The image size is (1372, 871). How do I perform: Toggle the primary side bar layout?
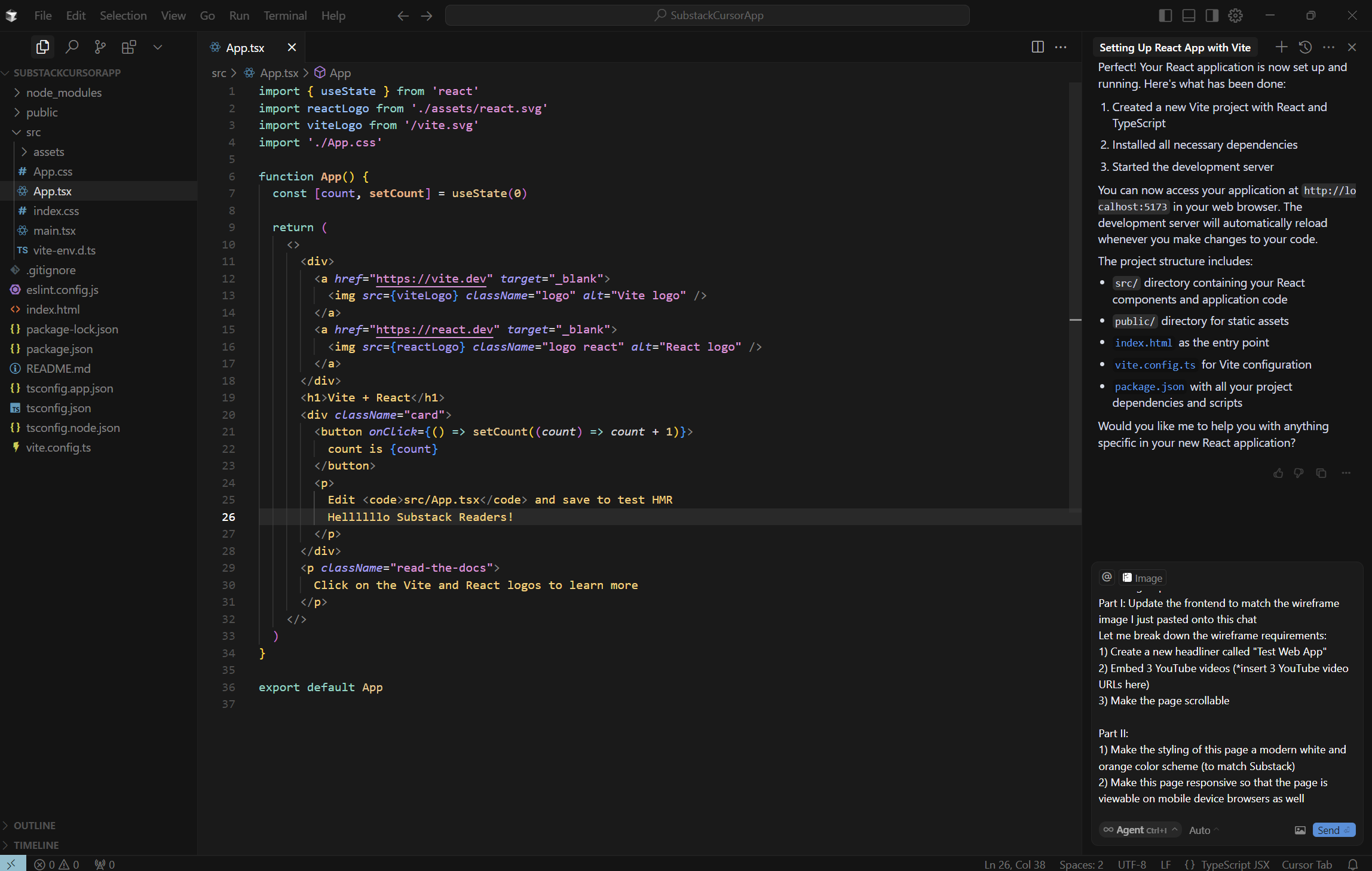(x=1165, y=16)
